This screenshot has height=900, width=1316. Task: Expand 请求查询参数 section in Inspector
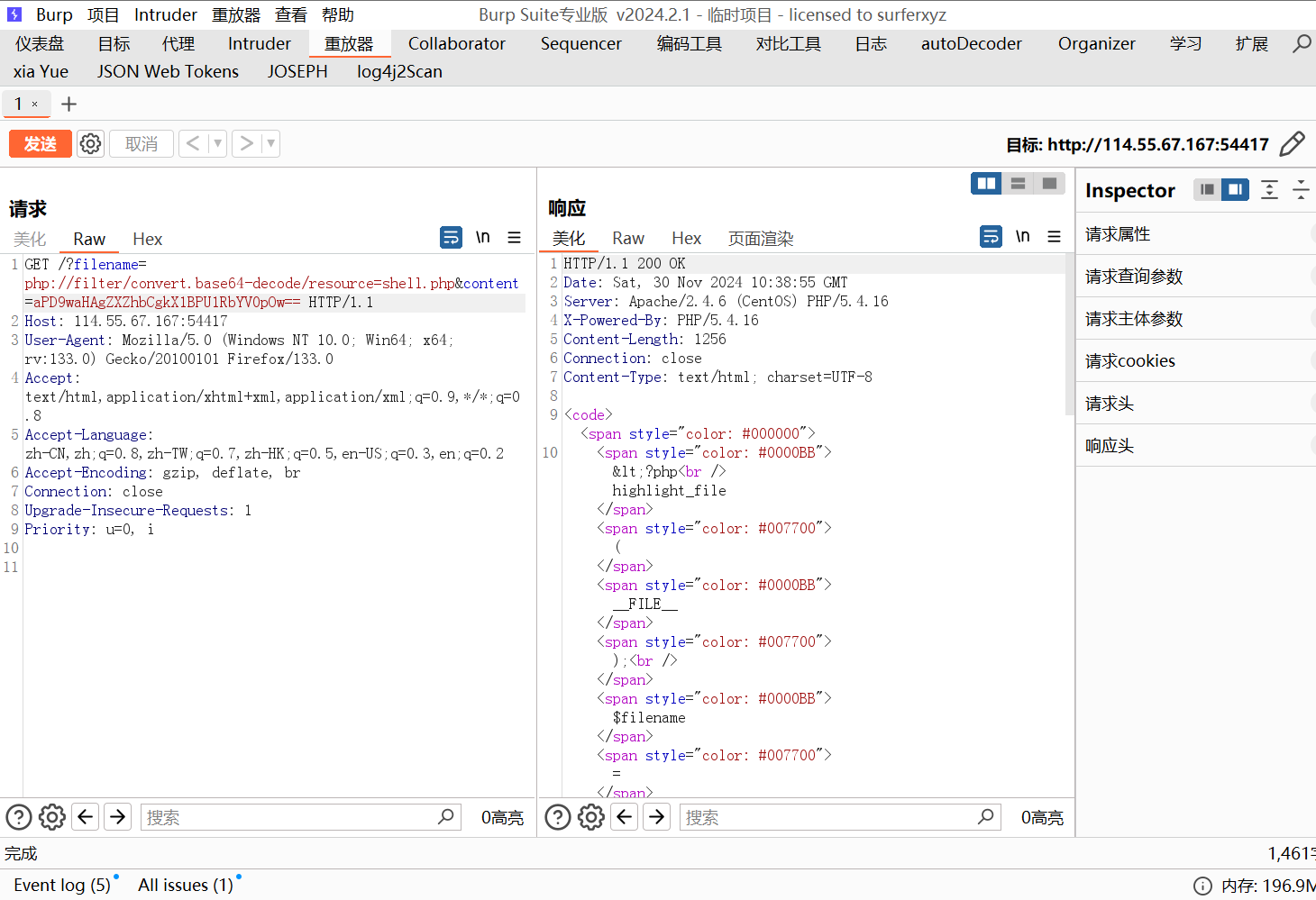coord(1196,277)
